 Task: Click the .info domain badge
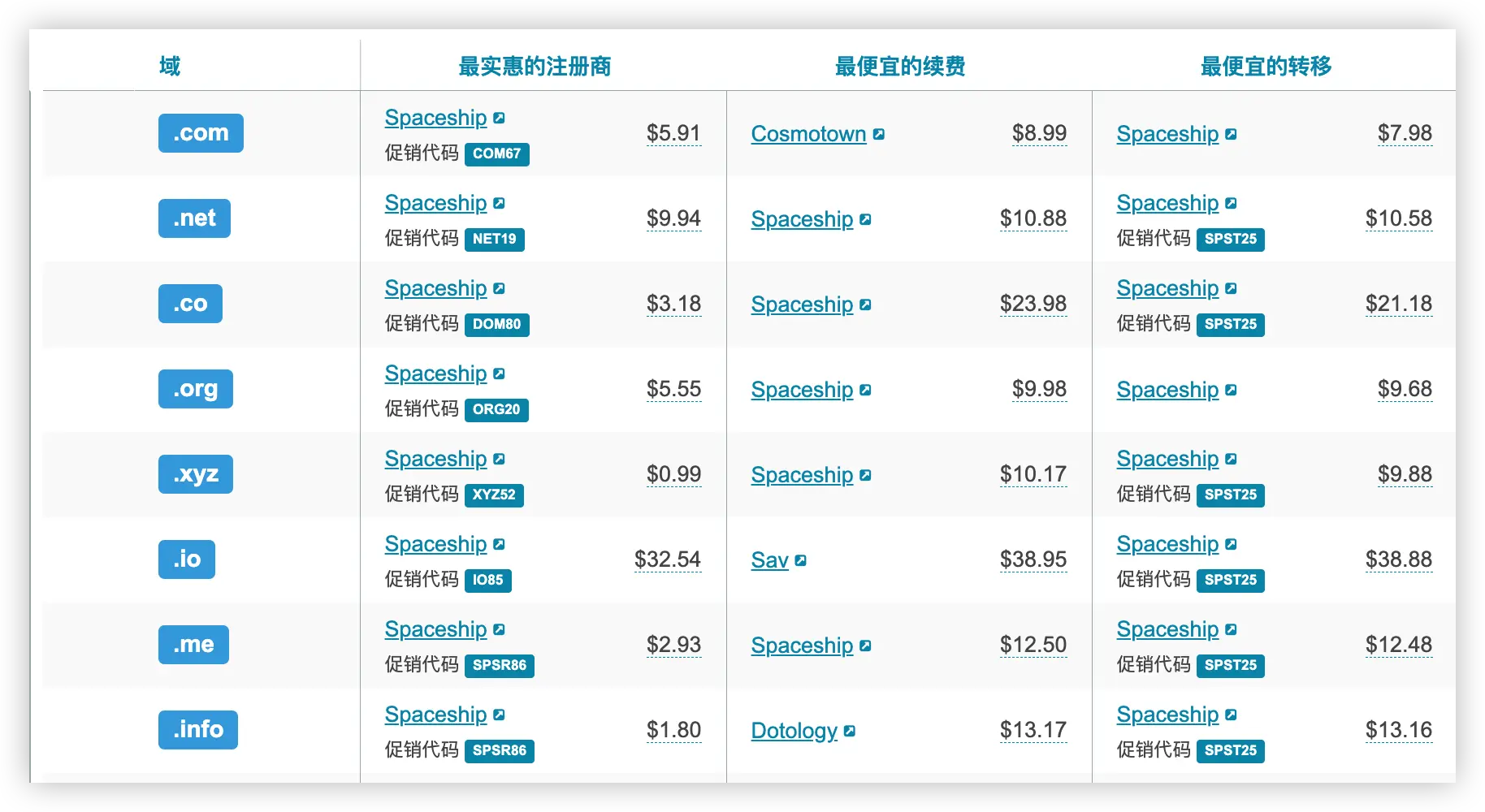(198, 730)
